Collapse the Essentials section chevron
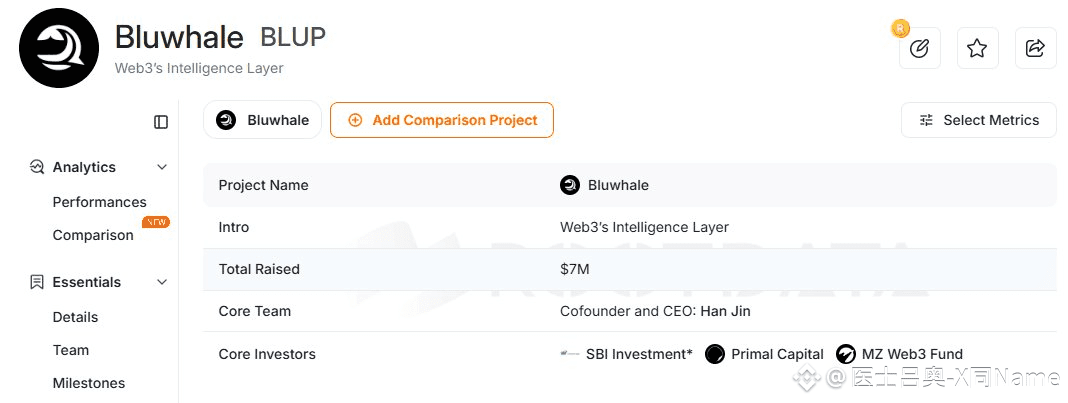1068x403 pixels. coord(162,282)
